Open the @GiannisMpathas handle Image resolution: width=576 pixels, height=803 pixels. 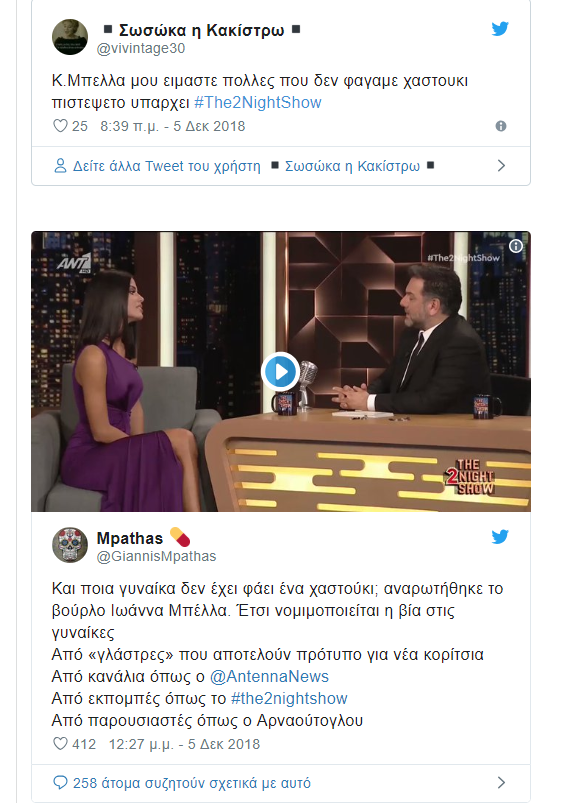pos(156,556)
